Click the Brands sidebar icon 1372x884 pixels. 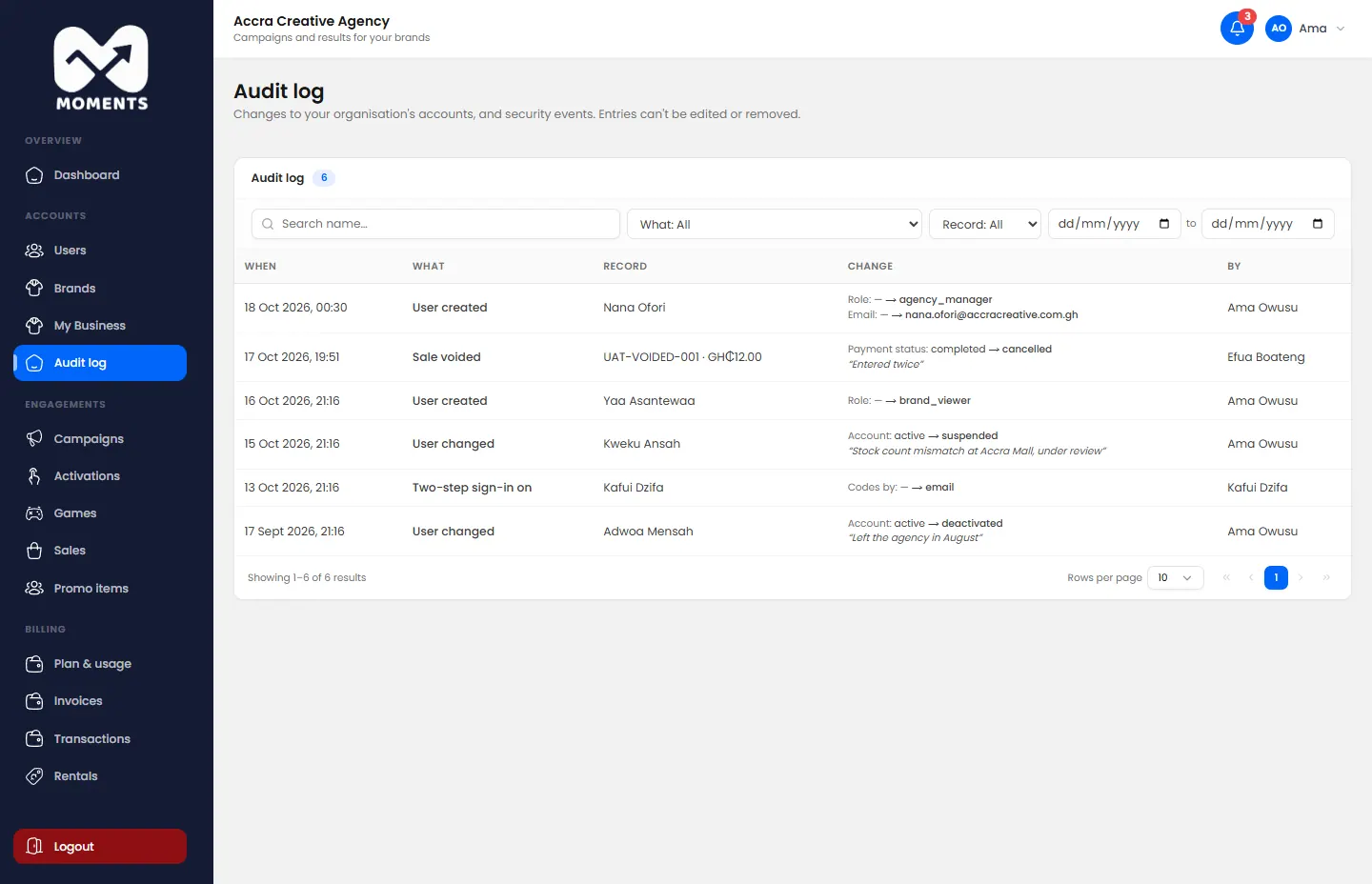click(x=34, y=288)
